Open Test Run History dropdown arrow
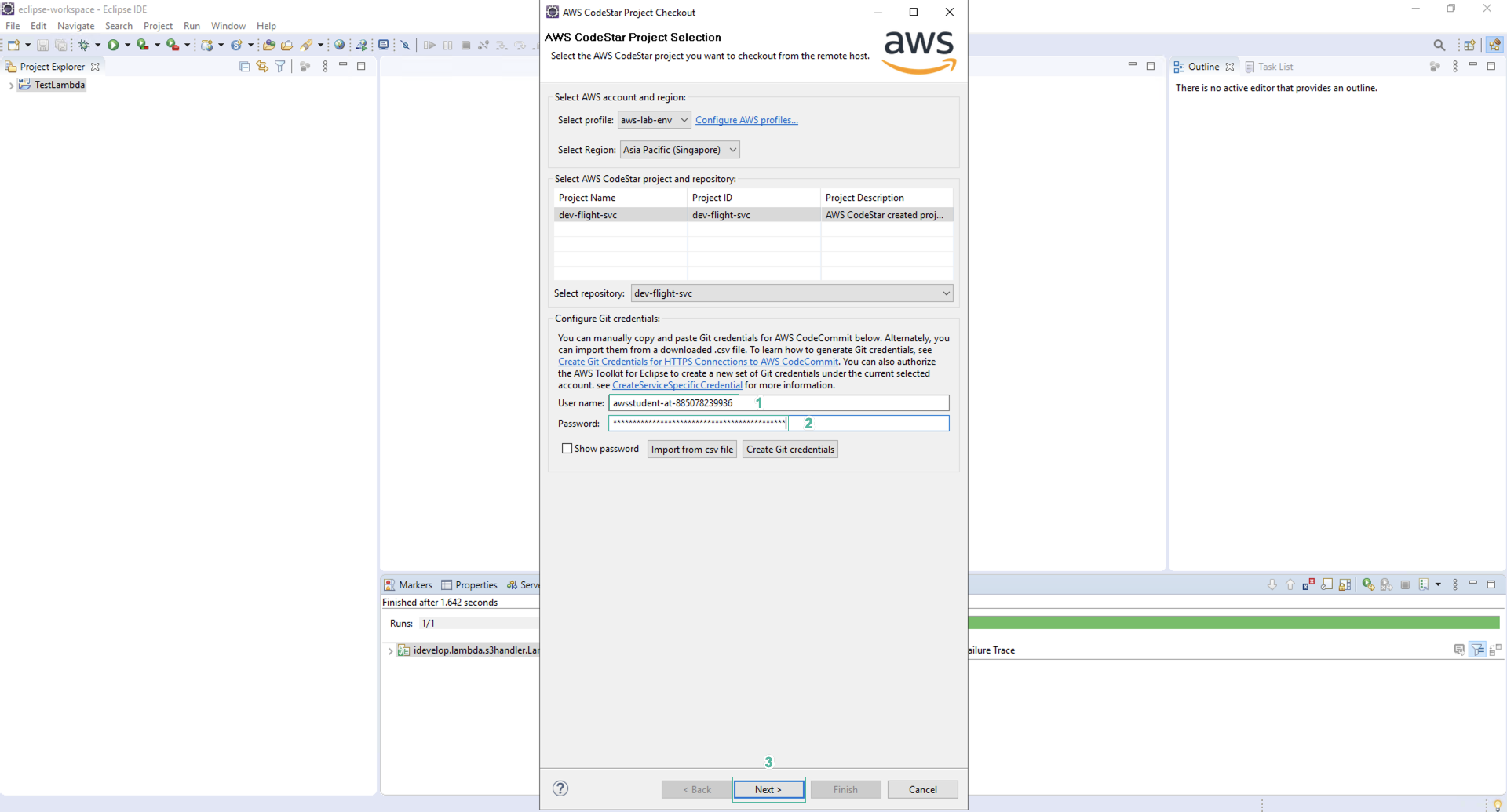Image resolution: width=1507 pixels, height=812 pixels. click(x=1438, y=584)
